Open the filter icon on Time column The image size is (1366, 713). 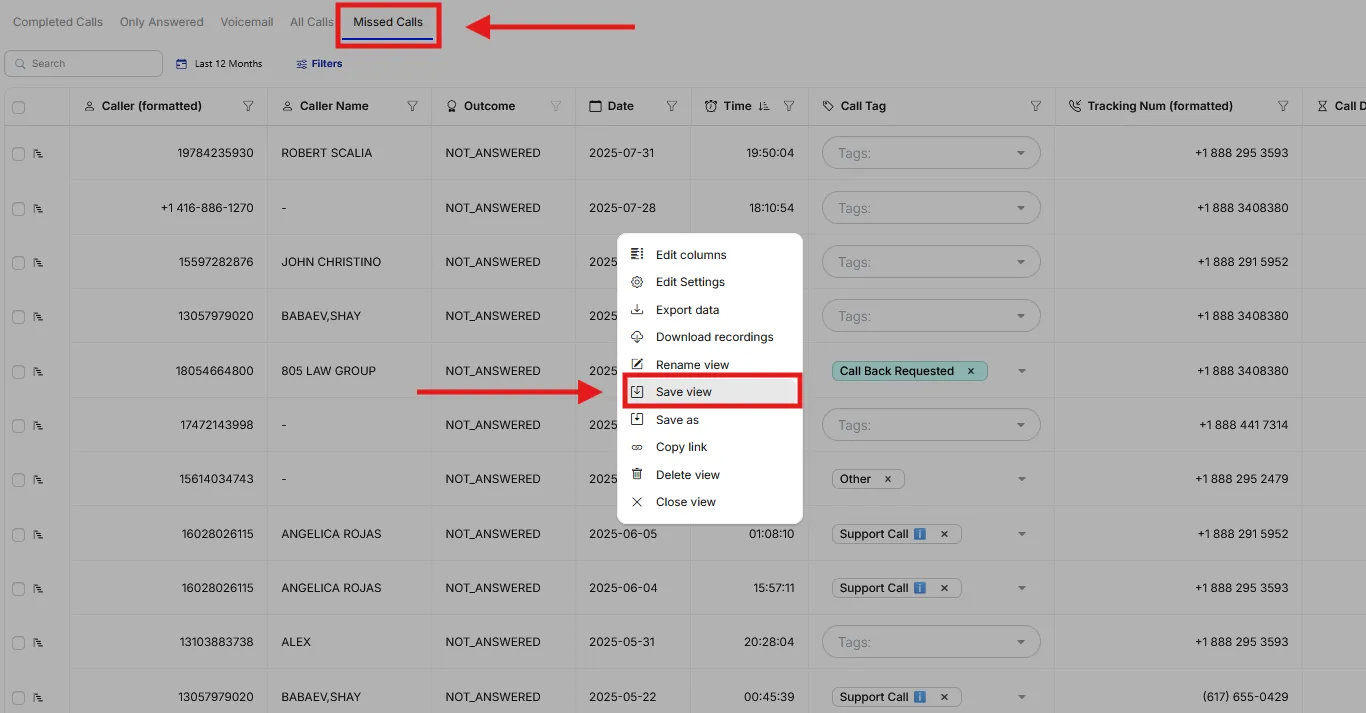point(789,106)
